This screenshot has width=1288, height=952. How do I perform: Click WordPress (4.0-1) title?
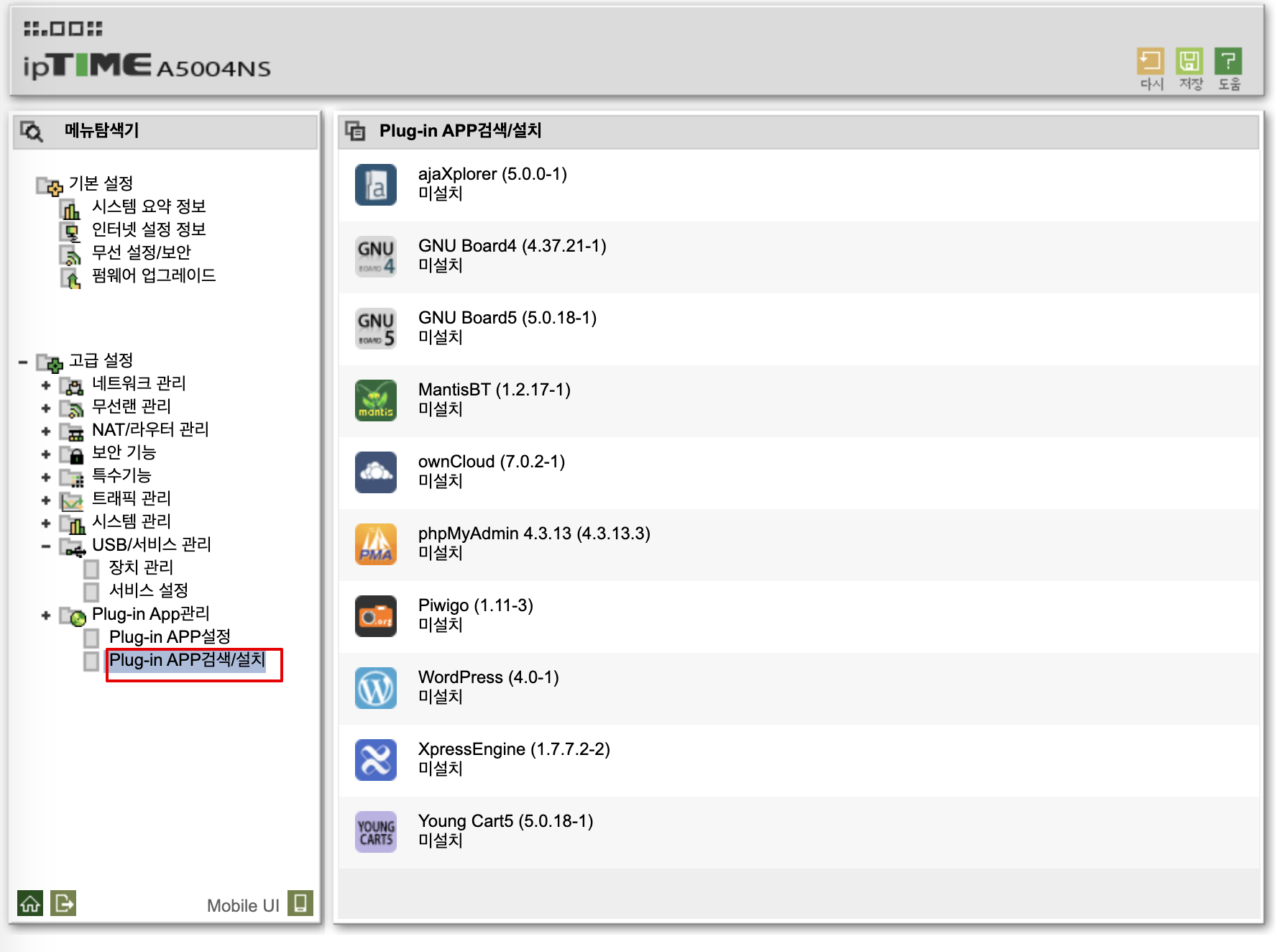489,677
